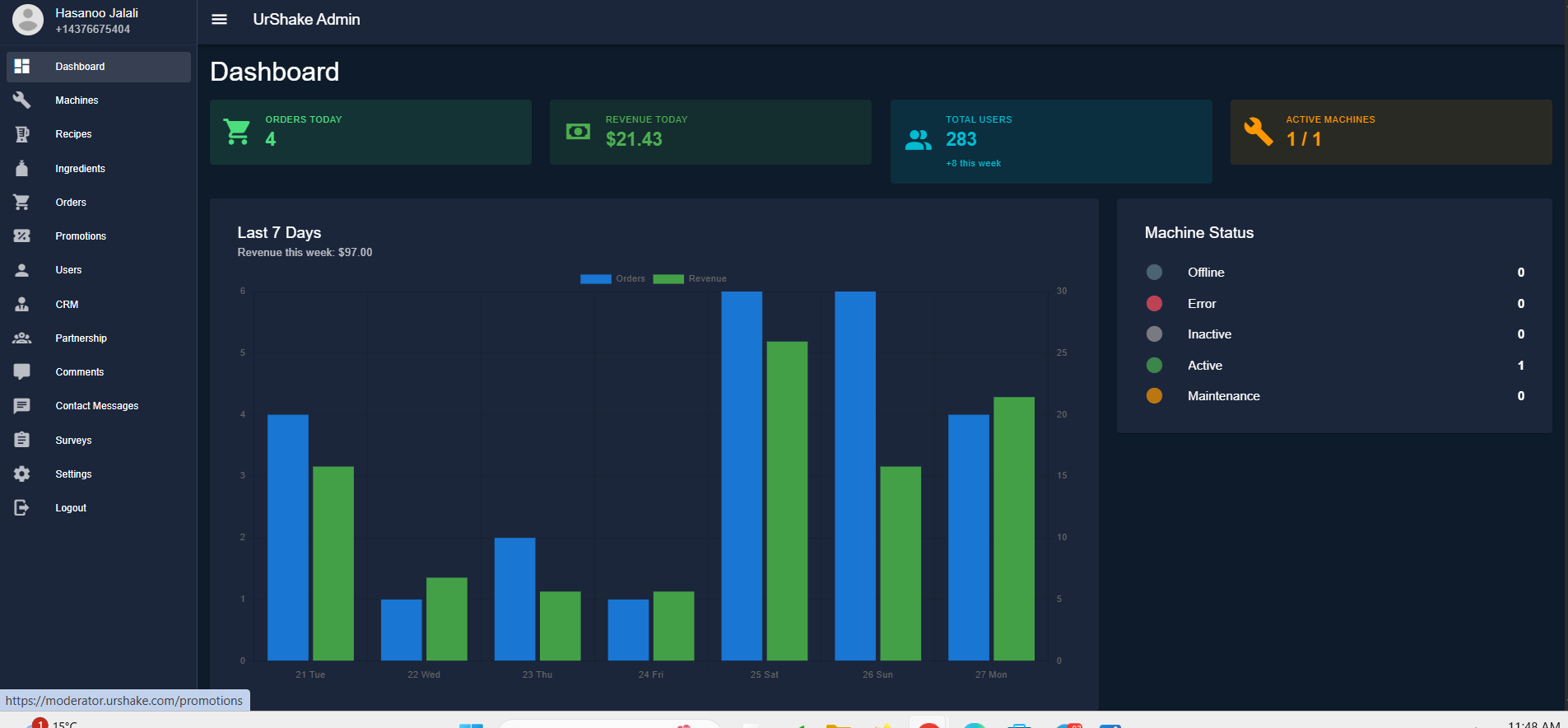Click the CRM icon in the sidebar
The image size is (1568, 728).
click(22, 304)
